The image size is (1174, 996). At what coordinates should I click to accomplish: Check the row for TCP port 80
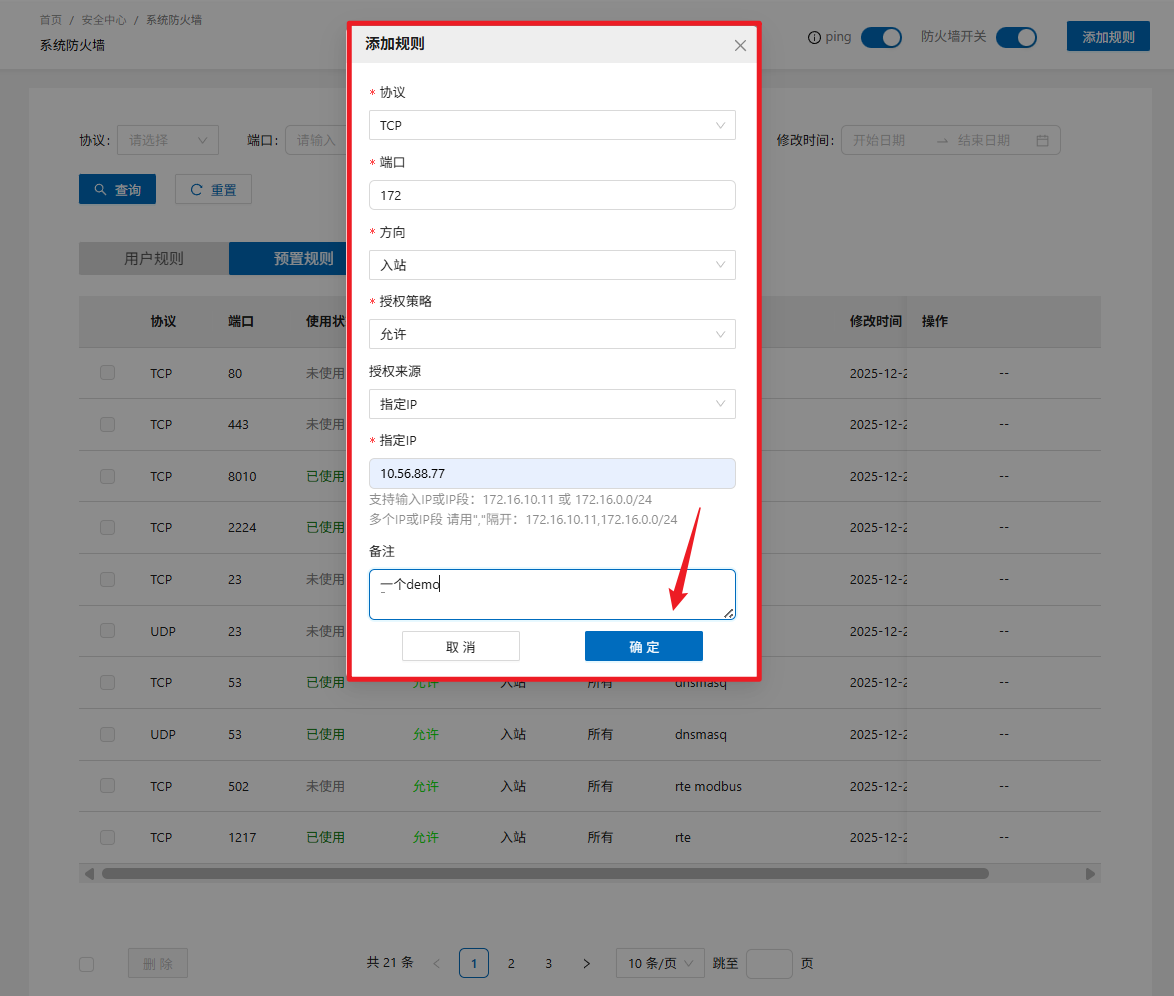[108, 372]
